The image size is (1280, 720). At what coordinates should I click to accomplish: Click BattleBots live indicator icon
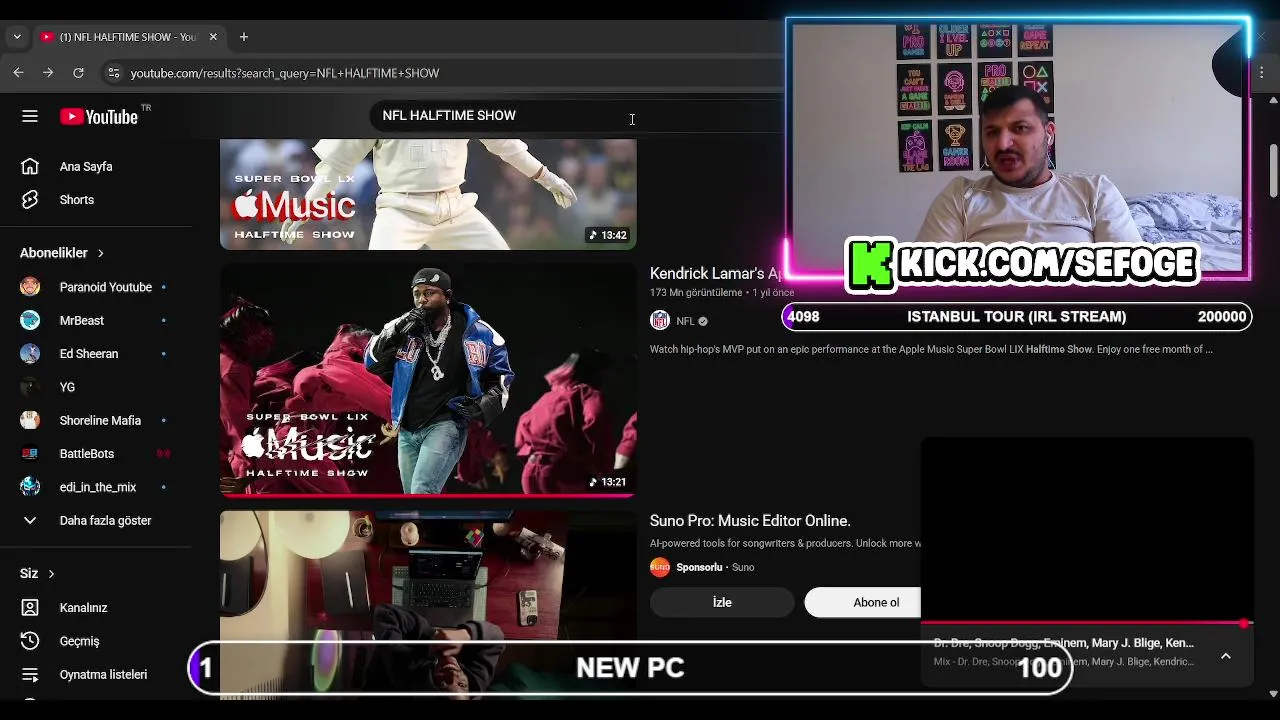[x=163, y=454]
